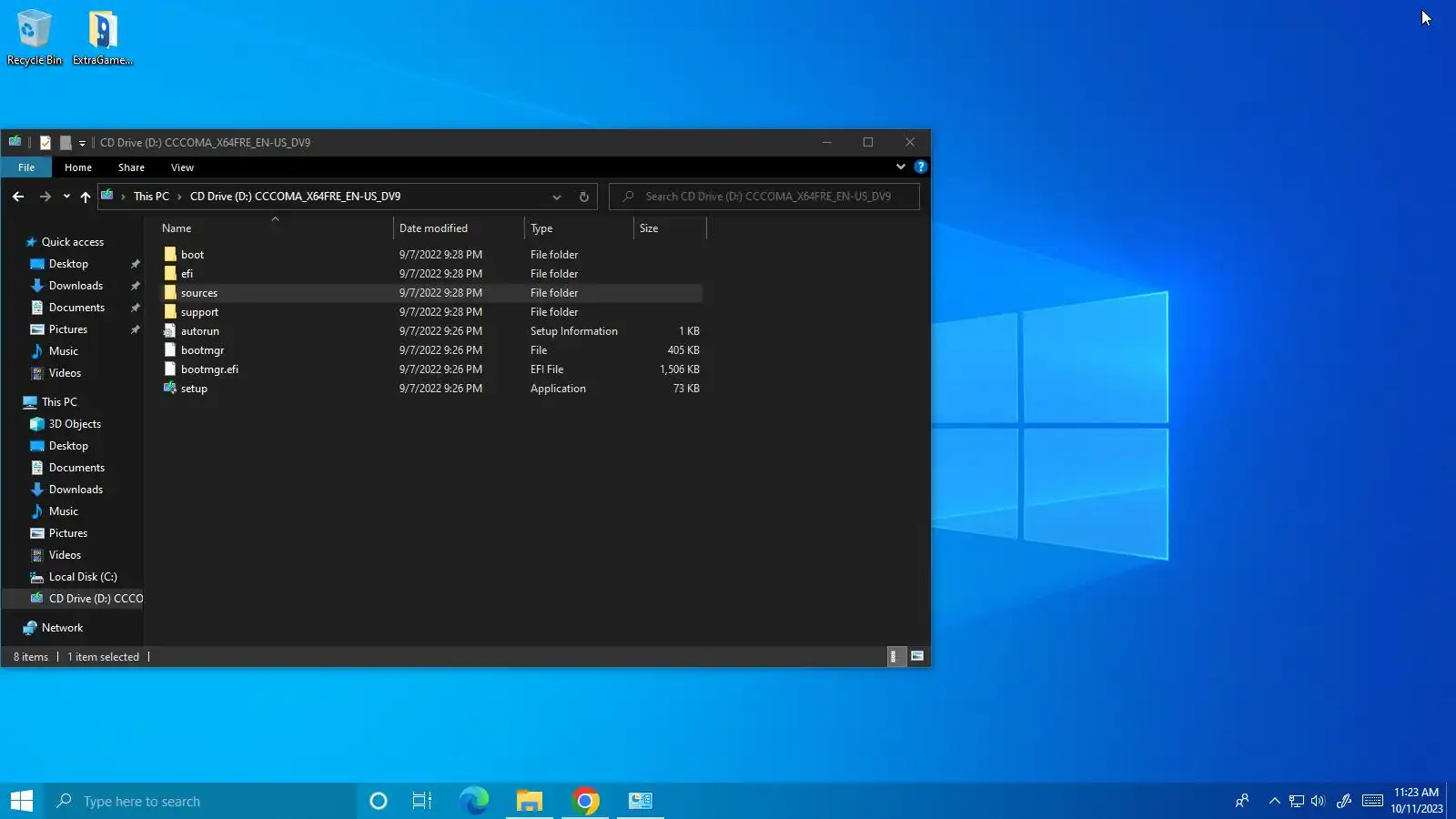Expand the ribbon using the chevron

point(901,167)
